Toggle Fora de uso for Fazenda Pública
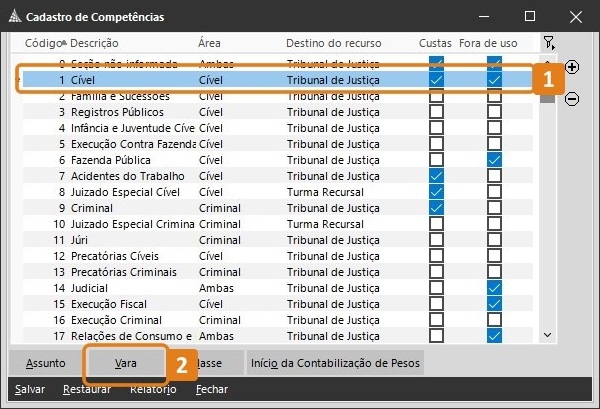The width and height of the screenshot is (600, 409). tap(494, 160)
